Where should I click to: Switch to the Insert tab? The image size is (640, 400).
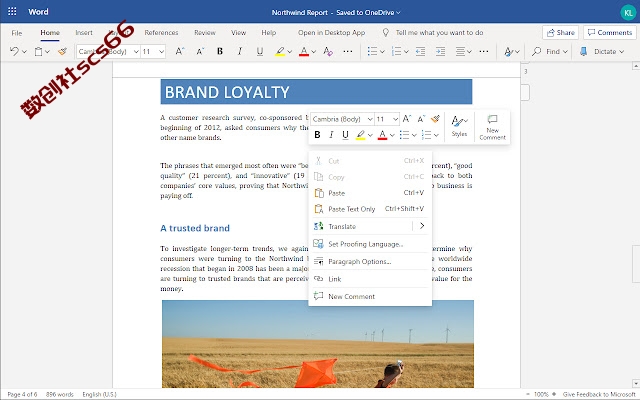pos(84,33)
